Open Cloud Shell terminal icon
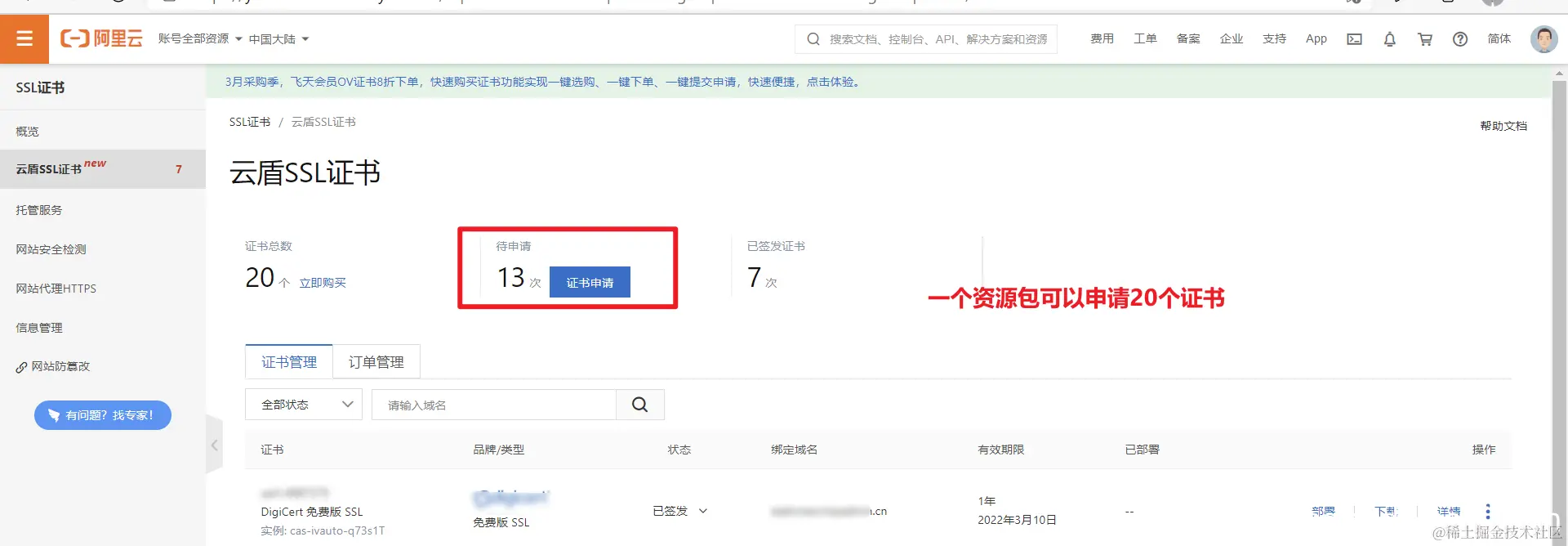The width and height of the screenshot is (1568, 546). tap(1354, 39)
